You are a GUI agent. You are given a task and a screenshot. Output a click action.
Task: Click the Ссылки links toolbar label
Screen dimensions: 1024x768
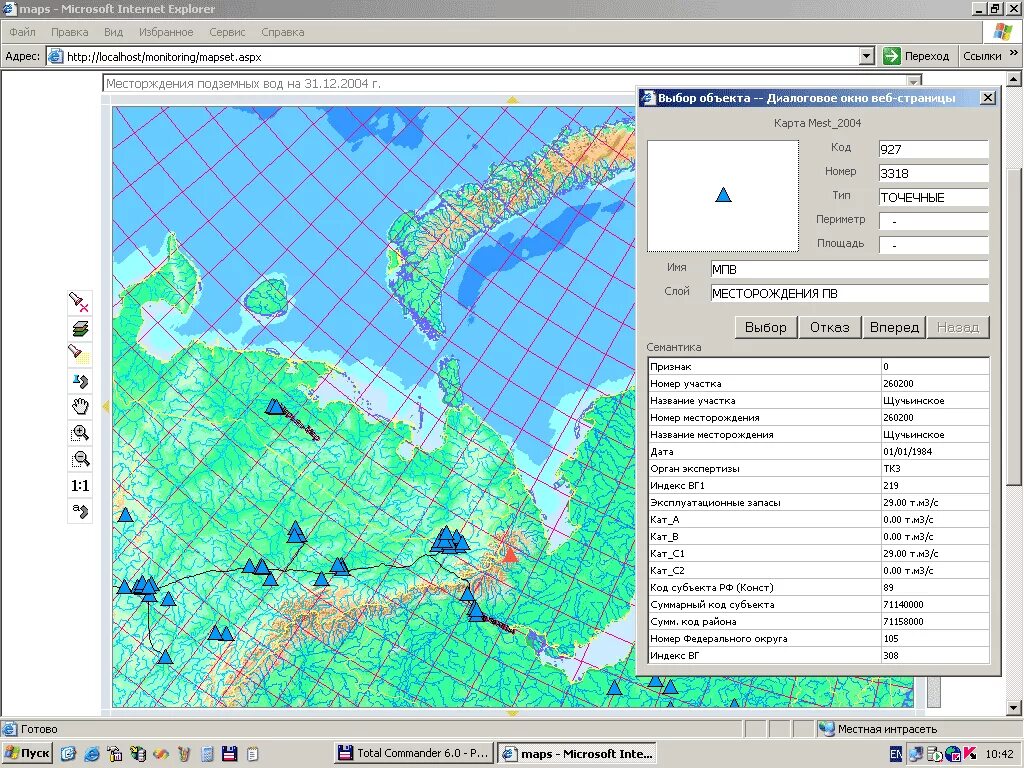click(x=982, y=56)
